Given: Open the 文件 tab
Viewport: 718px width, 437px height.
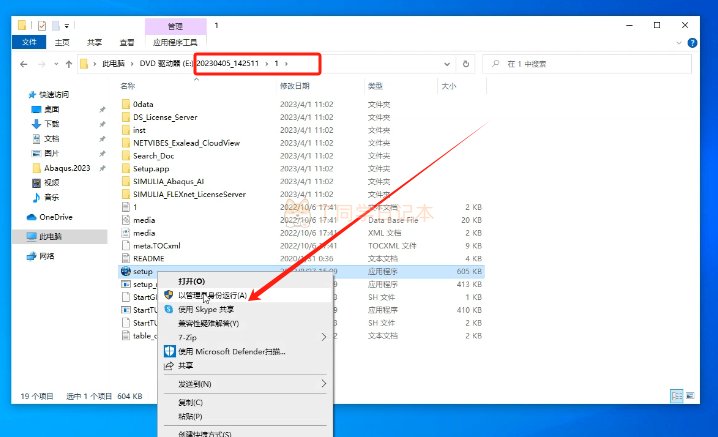Looking at the screenshot, I should [x=29, y=43].
